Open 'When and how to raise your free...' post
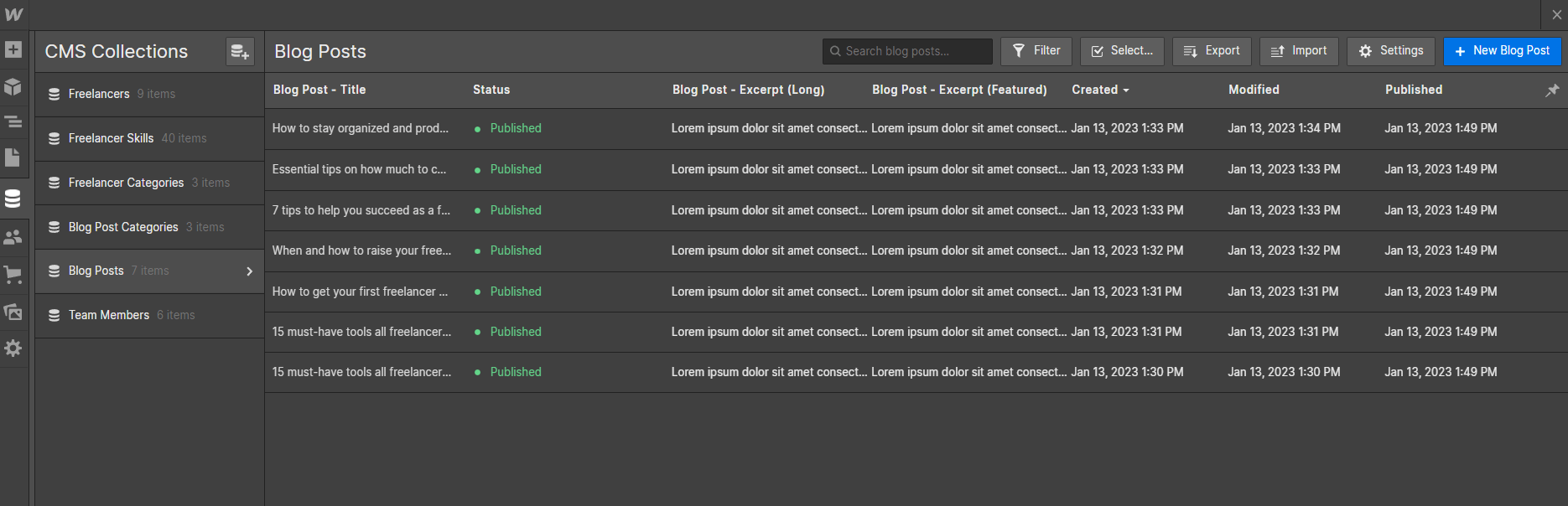Viewport: 1568px width, 506px height. coord(361,250)
